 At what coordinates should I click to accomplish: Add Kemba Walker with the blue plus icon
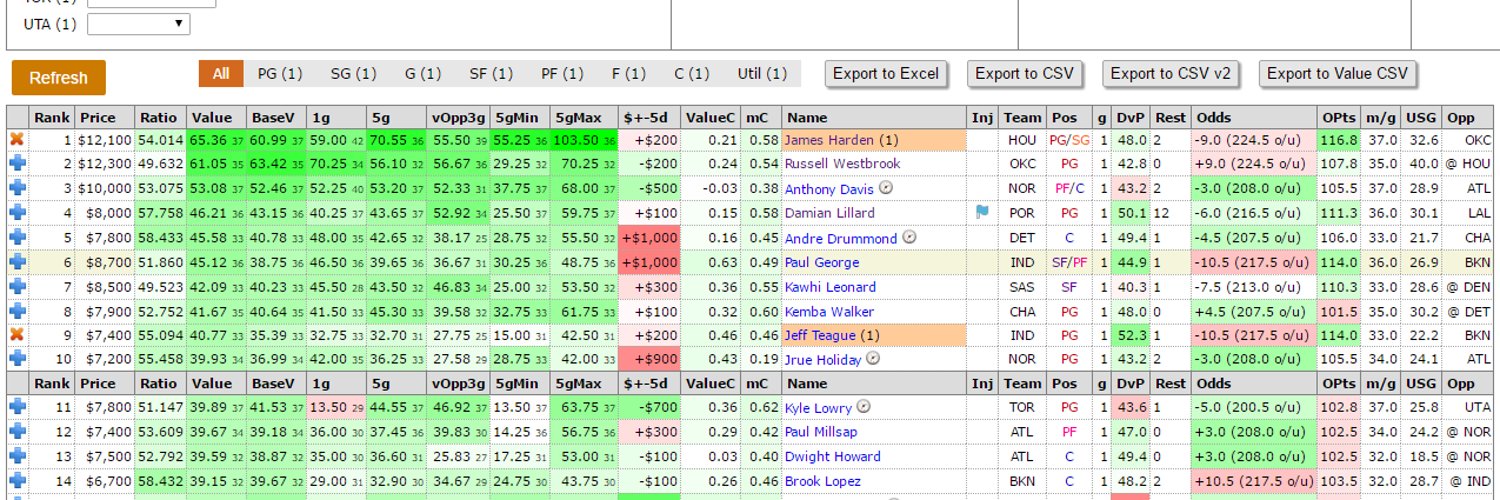click(x=17, y=311)
